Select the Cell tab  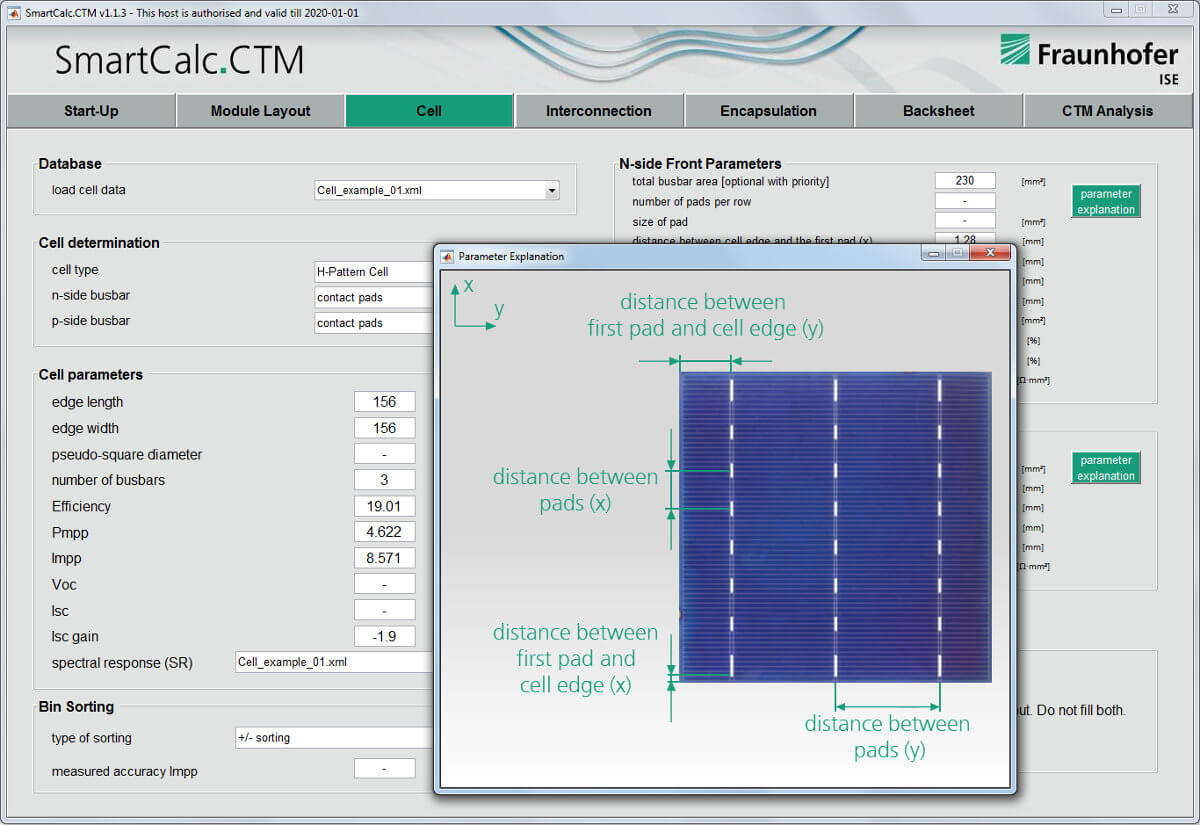click(429, 111)
